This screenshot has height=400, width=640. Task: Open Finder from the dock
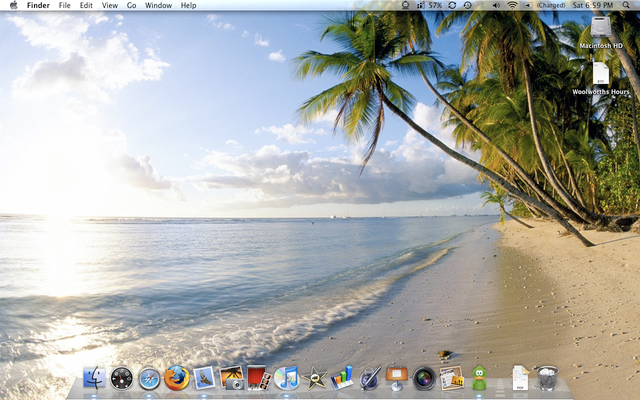coord(95,377)
